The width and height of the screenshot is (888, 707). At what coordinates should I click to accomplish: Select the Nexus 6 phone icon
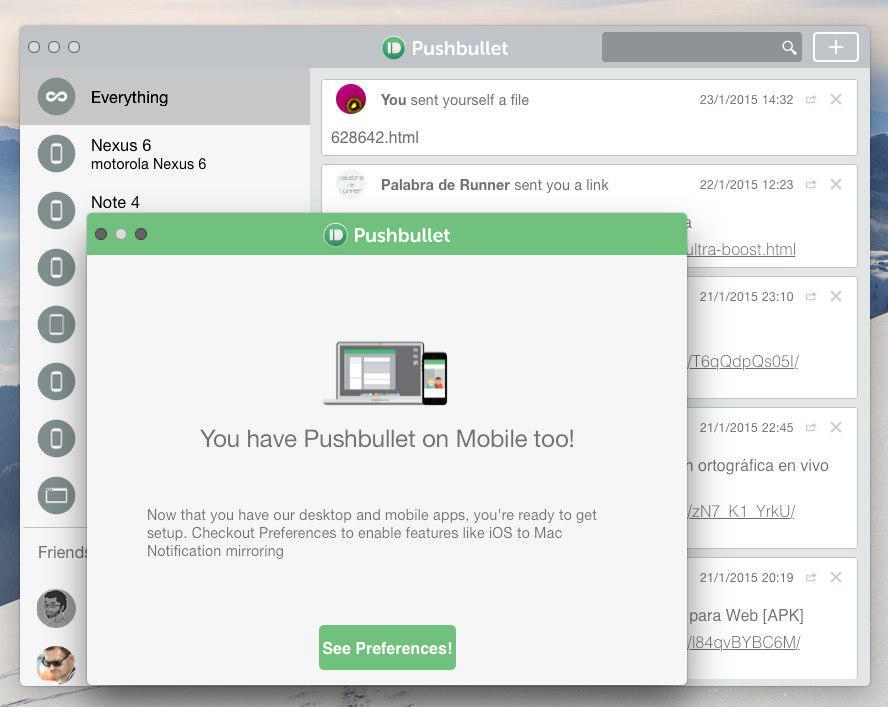(x=56, y=153)
